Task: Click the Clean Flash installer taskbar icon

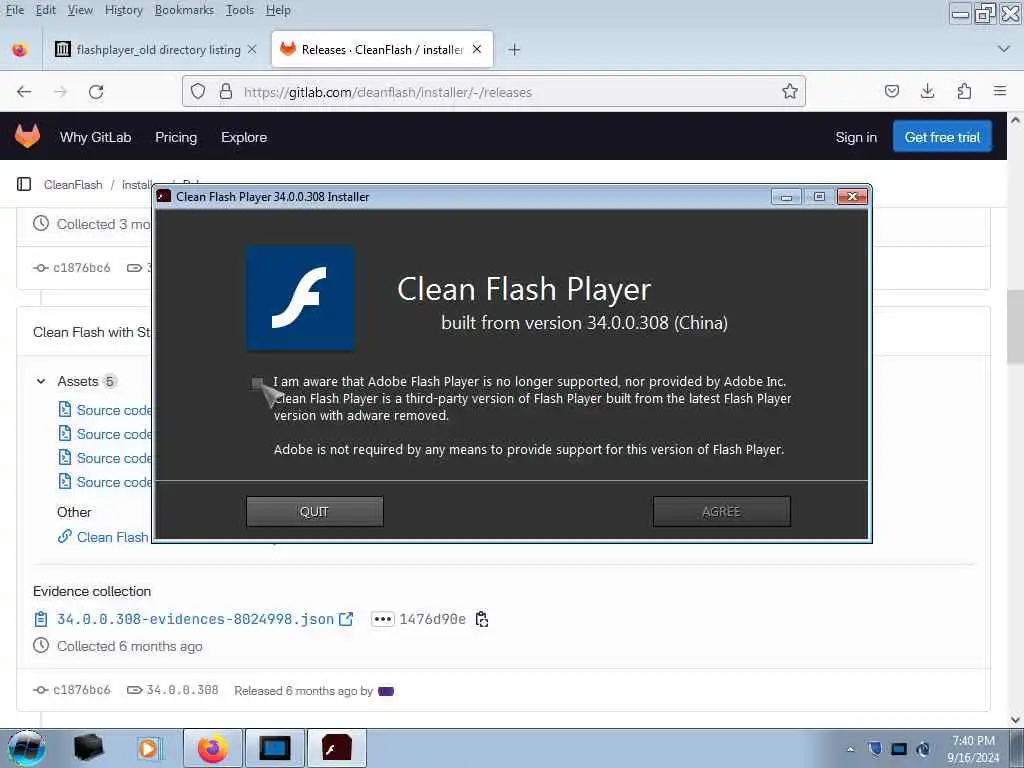Action: pyautogui.click(x=336, y=748)
